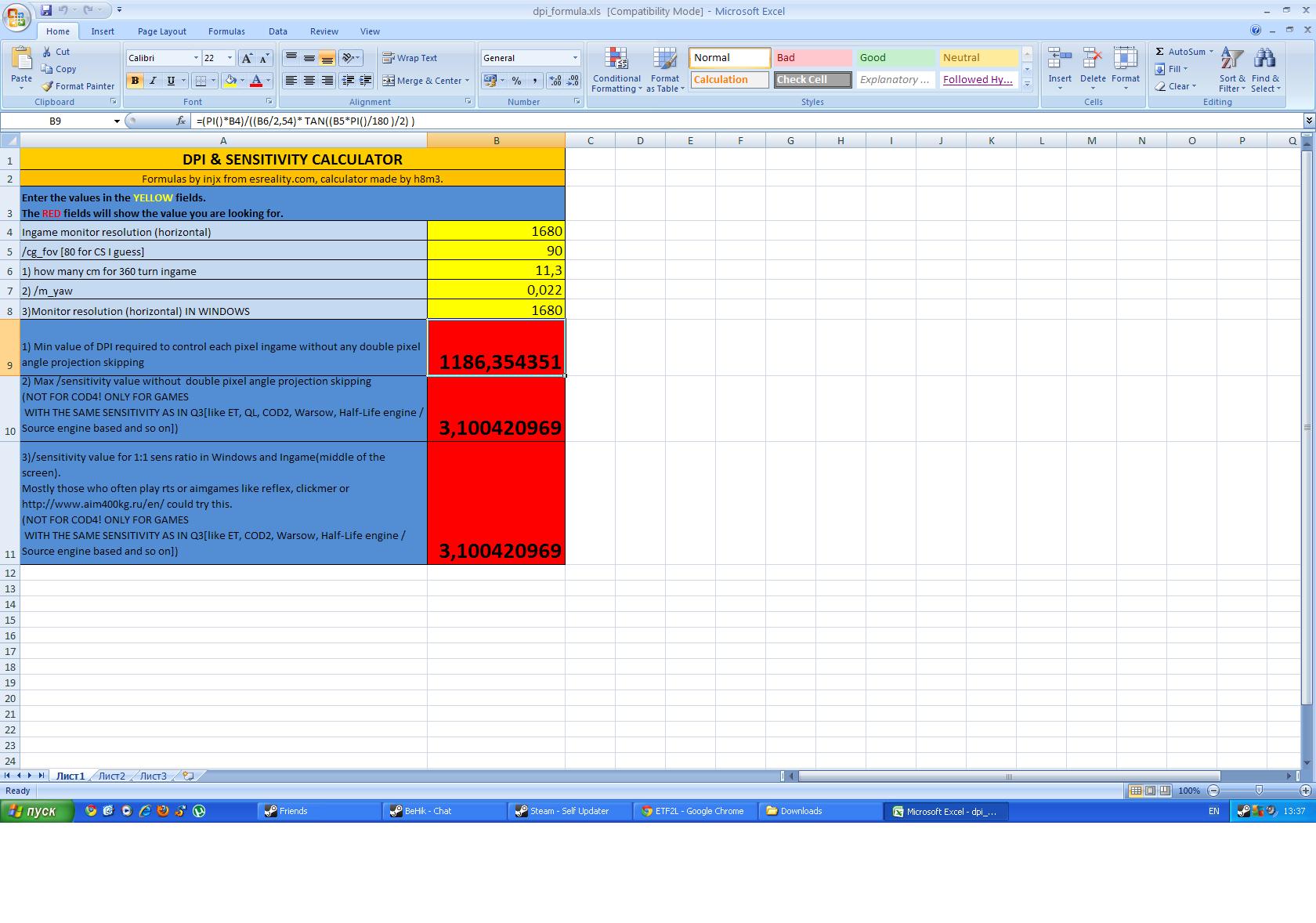This screenshot has height=923, width=1316.
Task: Open text Orientation options
Action: click(350, 58)
